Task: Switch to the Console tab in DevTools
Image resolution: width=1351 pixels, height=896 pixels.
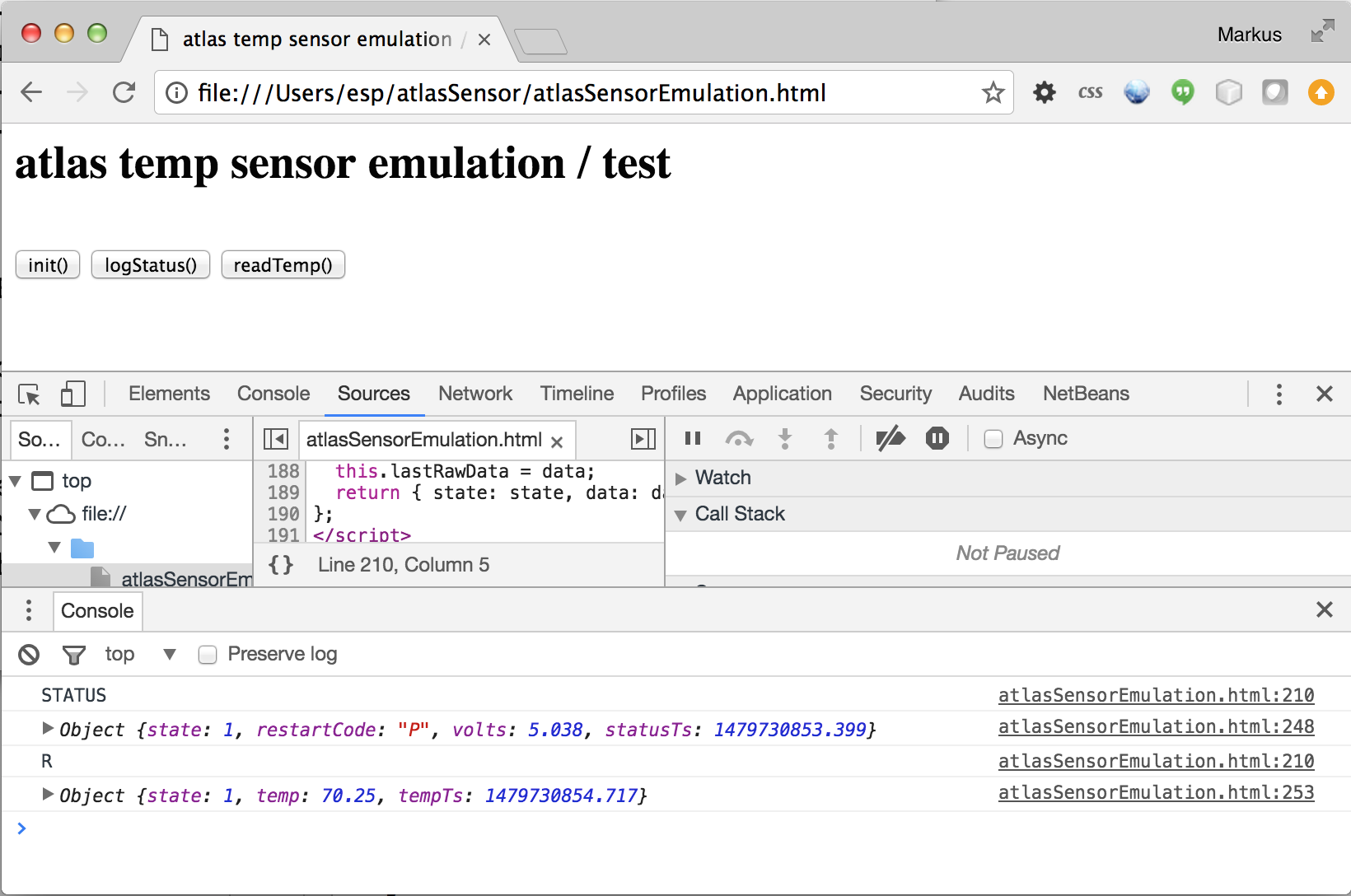Action: pyautogui.click(x=273, y=394)
